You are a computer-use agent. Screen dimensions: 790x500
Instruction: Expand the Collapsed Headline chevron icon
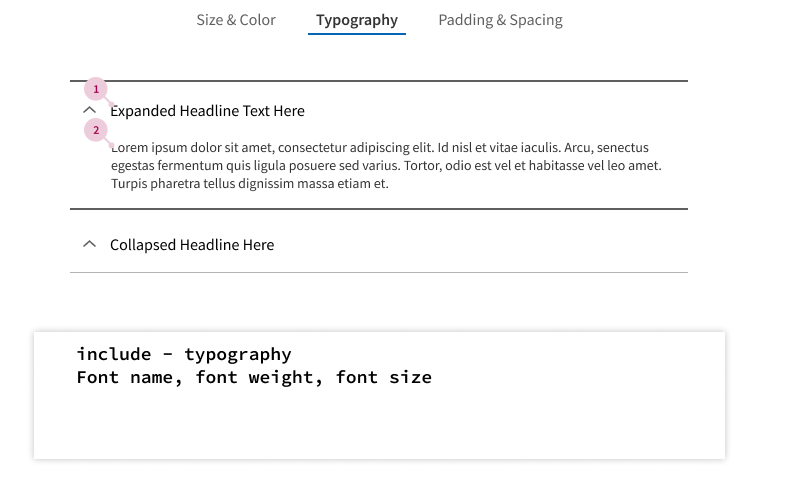[89, 244]
